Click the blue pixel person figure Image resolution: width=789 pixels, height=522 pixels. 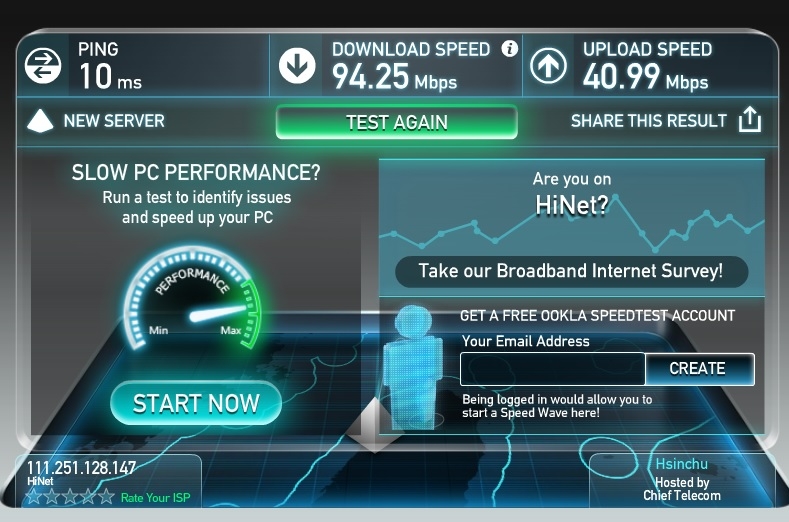click(x=414, y=367)
